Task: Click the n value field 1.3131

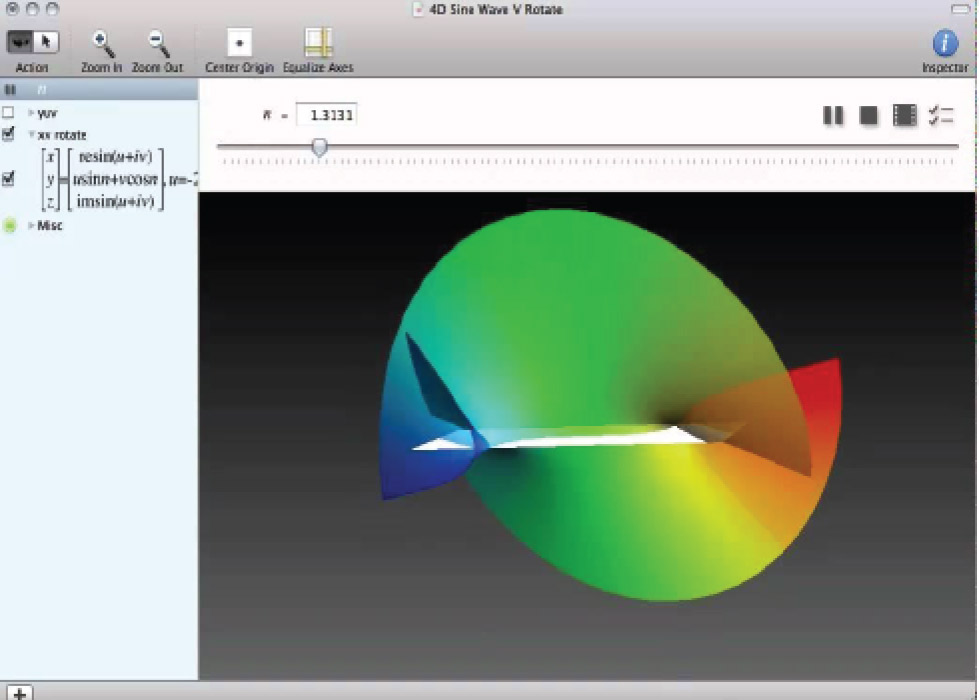Action: (x=326, y=115)
